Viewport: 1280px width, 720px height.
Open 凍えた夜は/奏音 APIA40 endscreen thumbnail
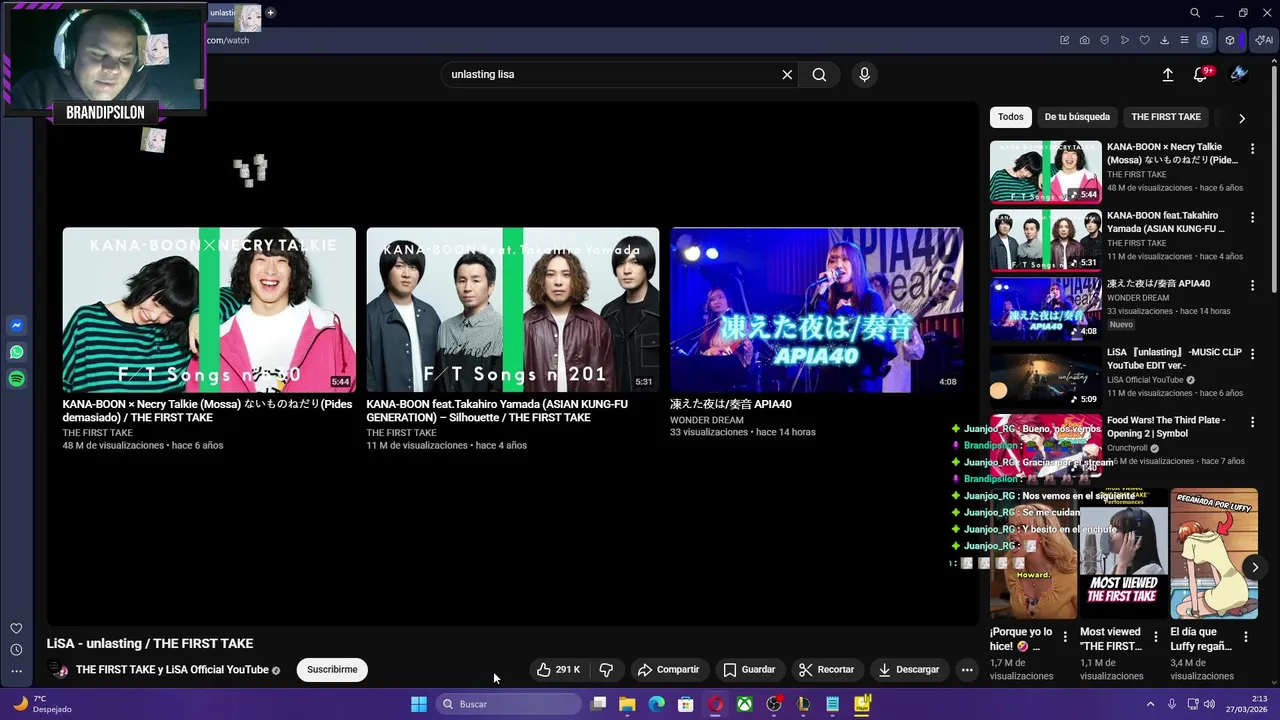[x=817, y=310]
